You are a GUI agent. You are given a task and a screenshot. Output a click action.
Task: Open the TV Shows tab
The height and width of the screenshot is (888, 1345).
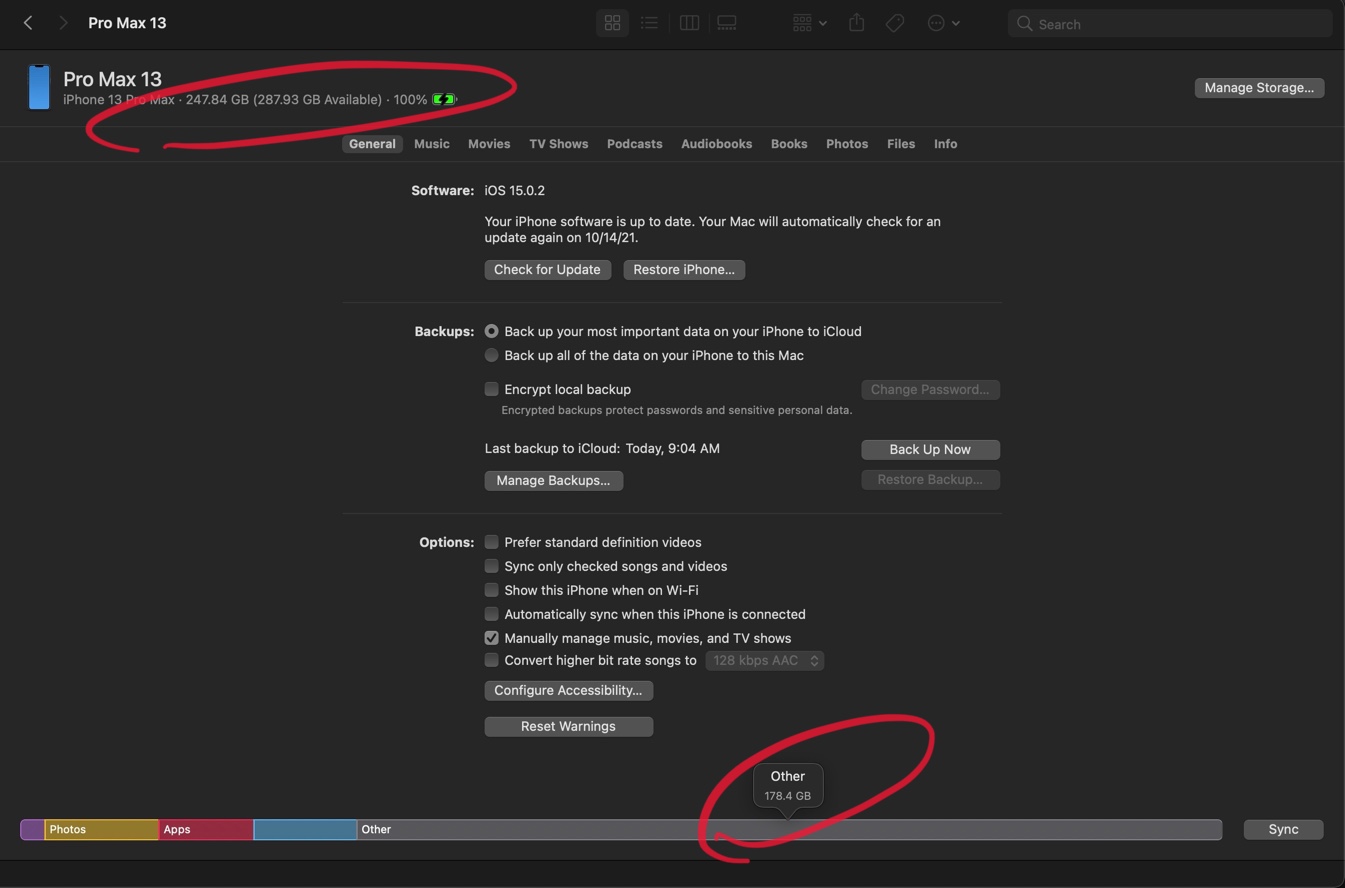click(559, 144)
